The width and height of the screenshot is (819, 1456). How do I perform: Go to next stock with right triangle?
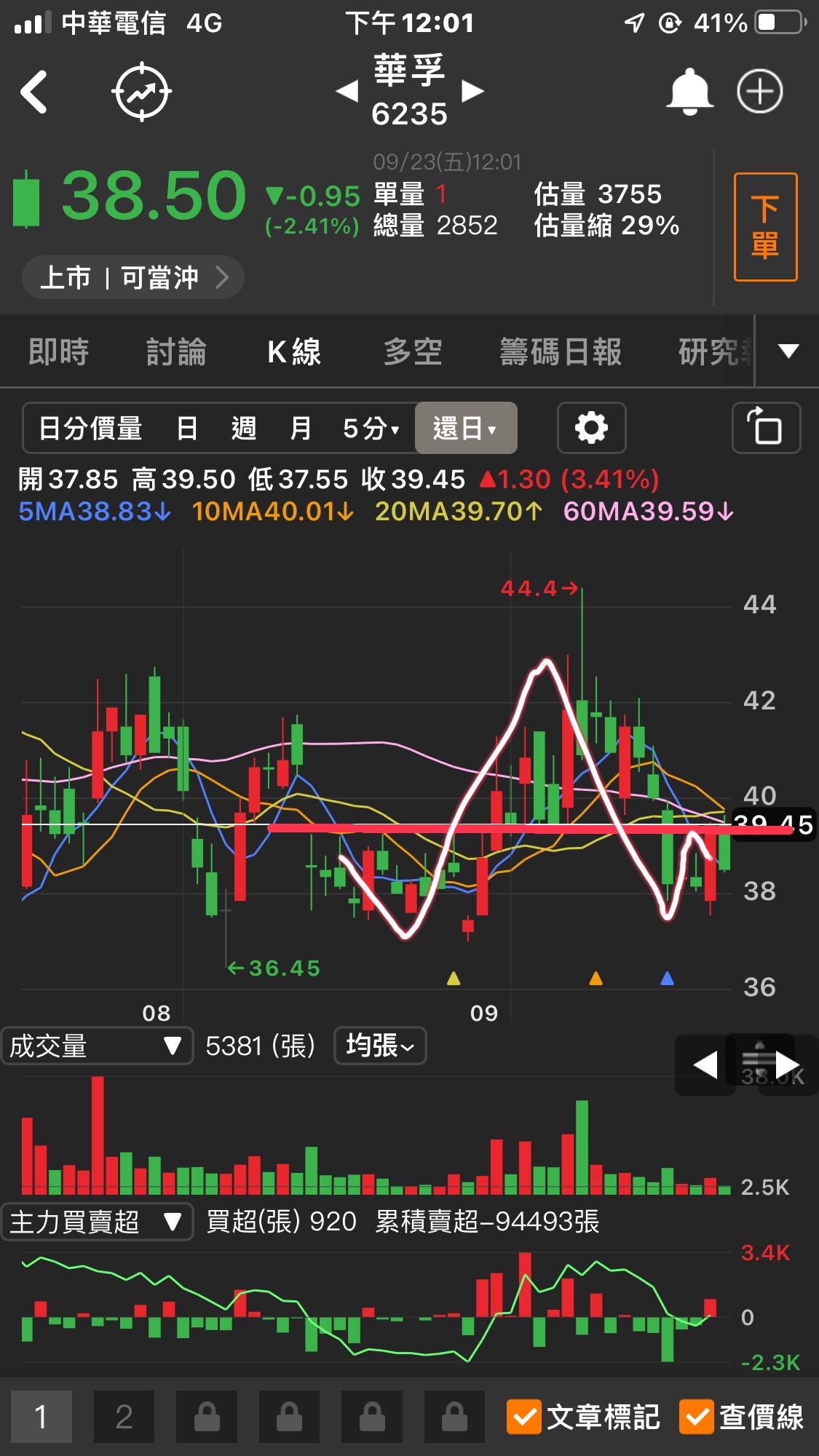pos(472,92)
